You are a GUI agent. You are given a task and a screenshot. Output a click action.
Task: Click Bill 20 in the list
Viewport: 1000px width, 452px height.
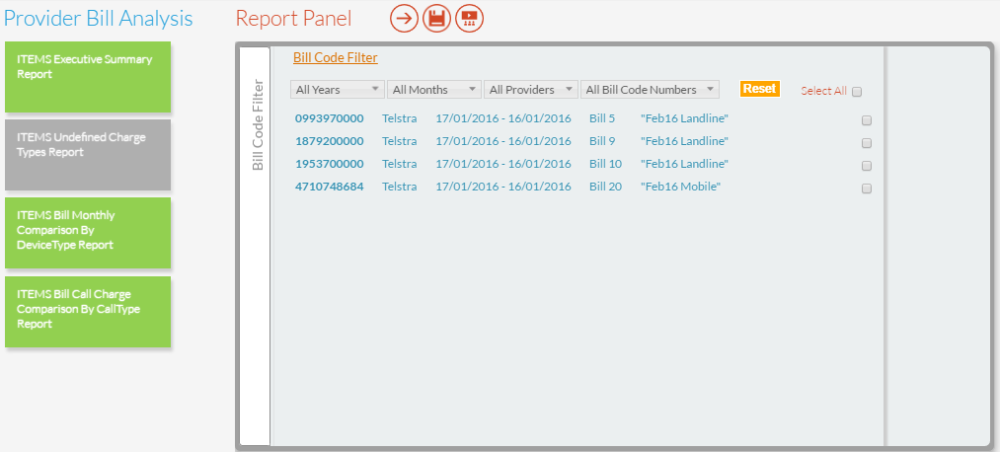coord(605,187)
